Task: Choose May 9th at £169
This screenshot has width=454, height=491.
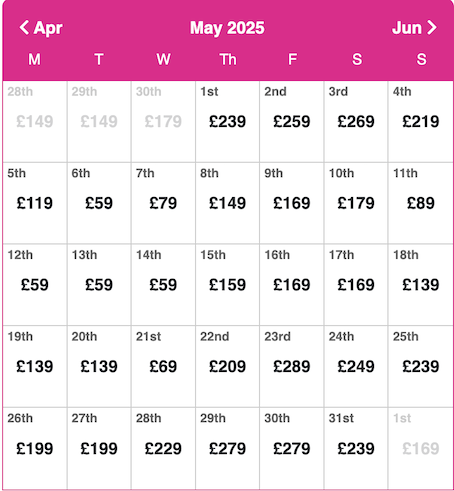Action: 292,203
